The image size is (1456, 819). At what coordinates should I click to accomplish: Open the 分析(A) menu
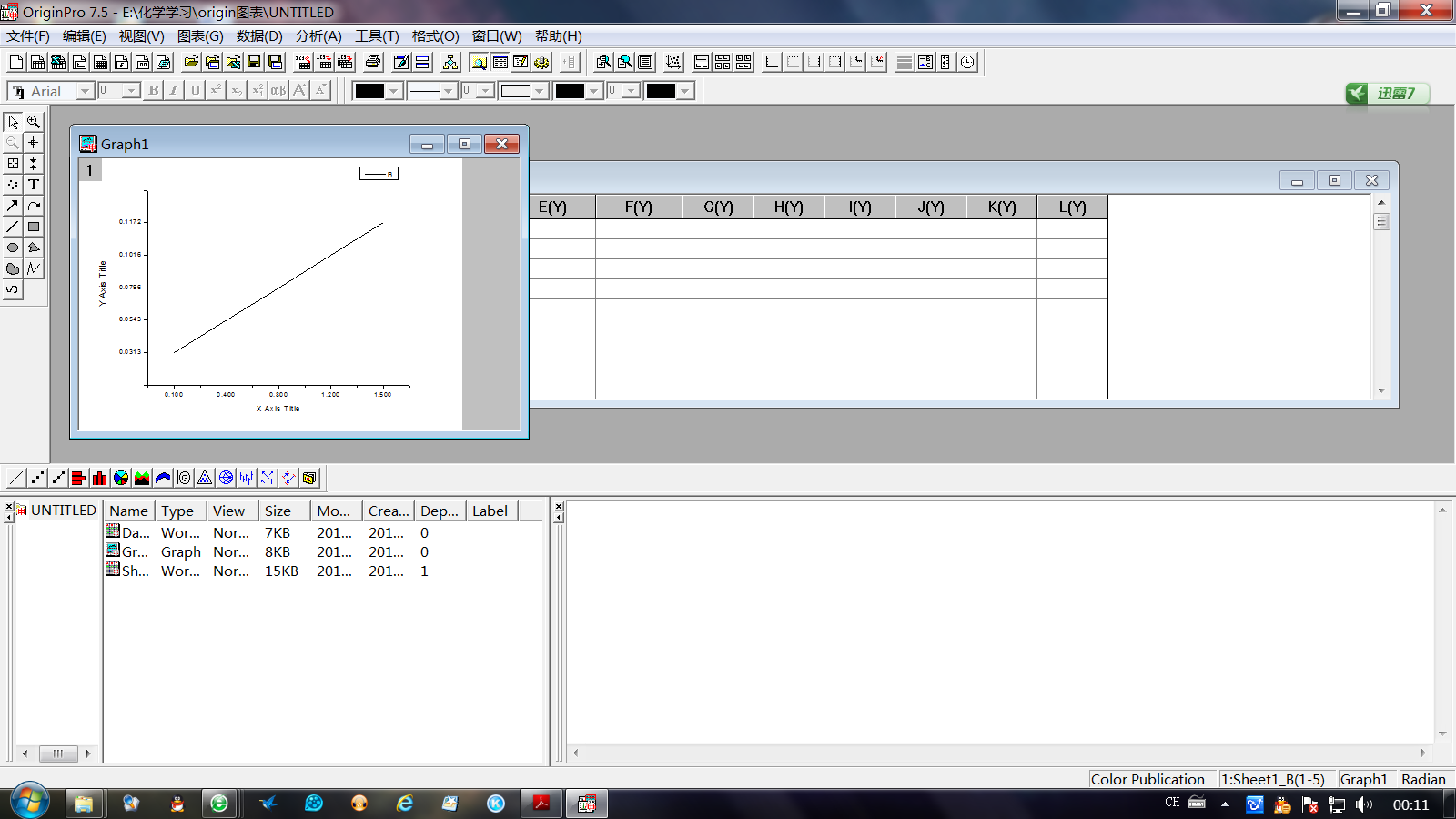click(318, 36)
